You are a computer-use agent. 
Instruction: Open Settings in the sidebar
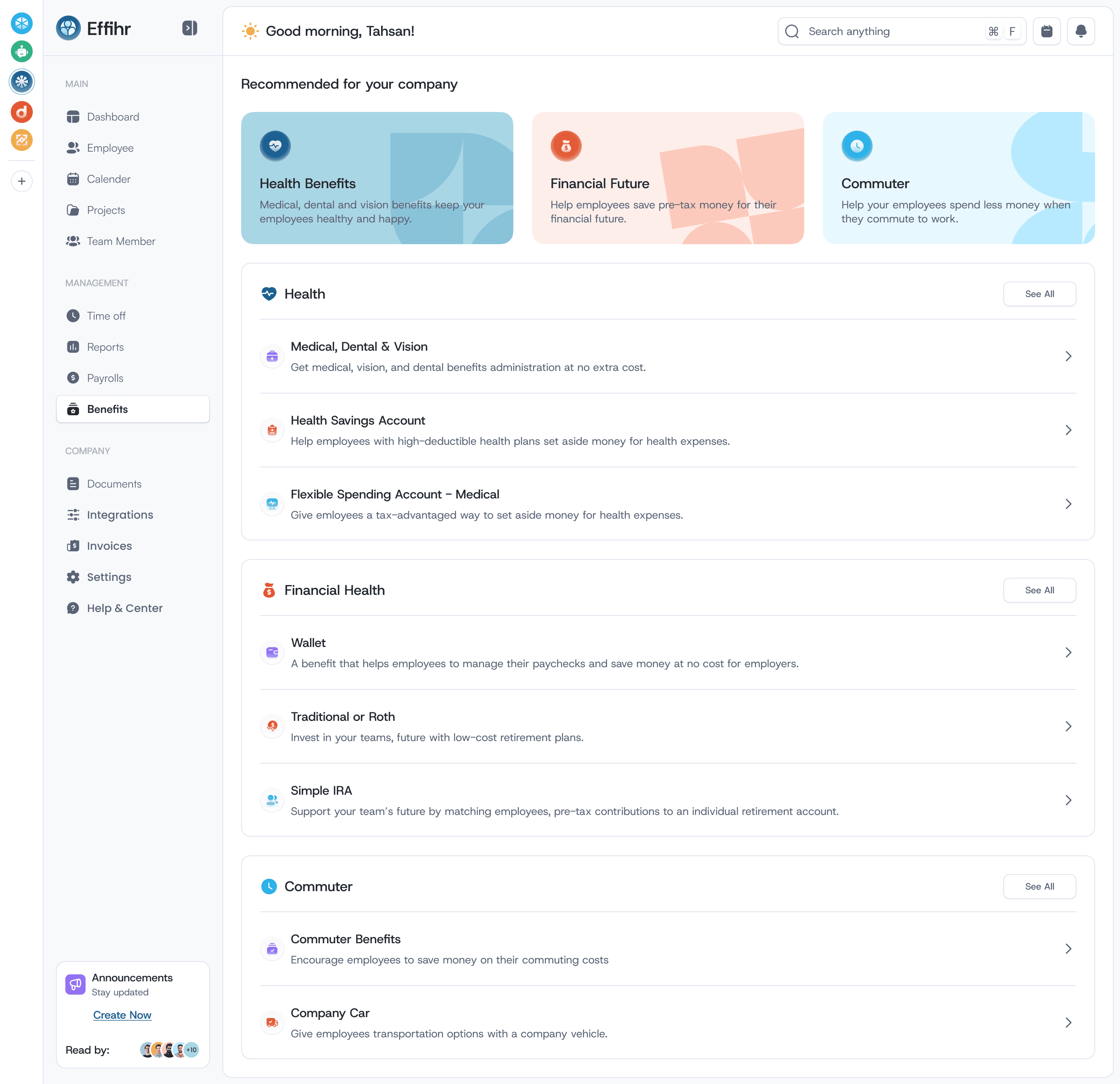[133, 577]
